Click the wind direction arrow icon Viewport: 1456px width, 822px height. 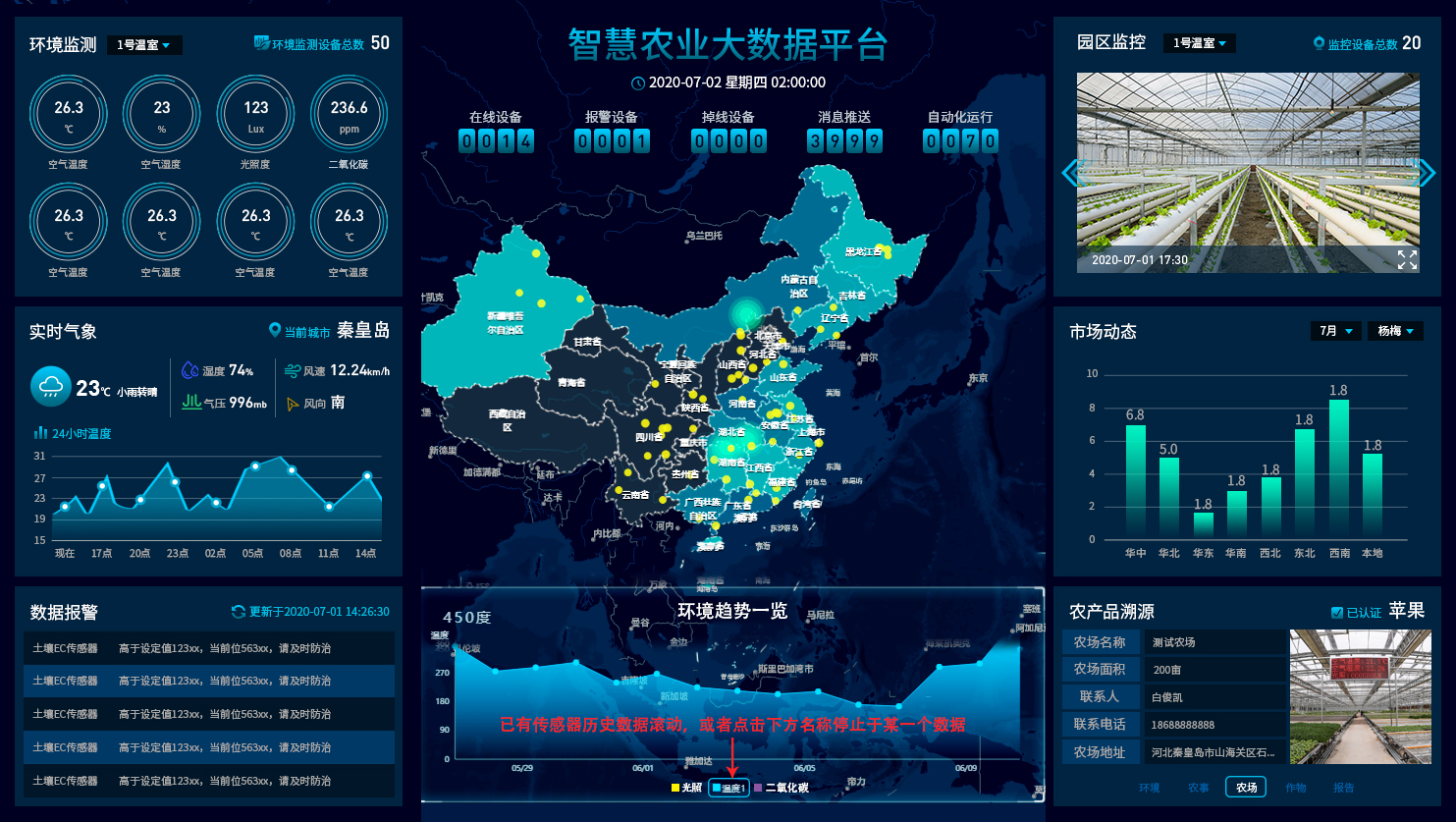click(292, 404)
